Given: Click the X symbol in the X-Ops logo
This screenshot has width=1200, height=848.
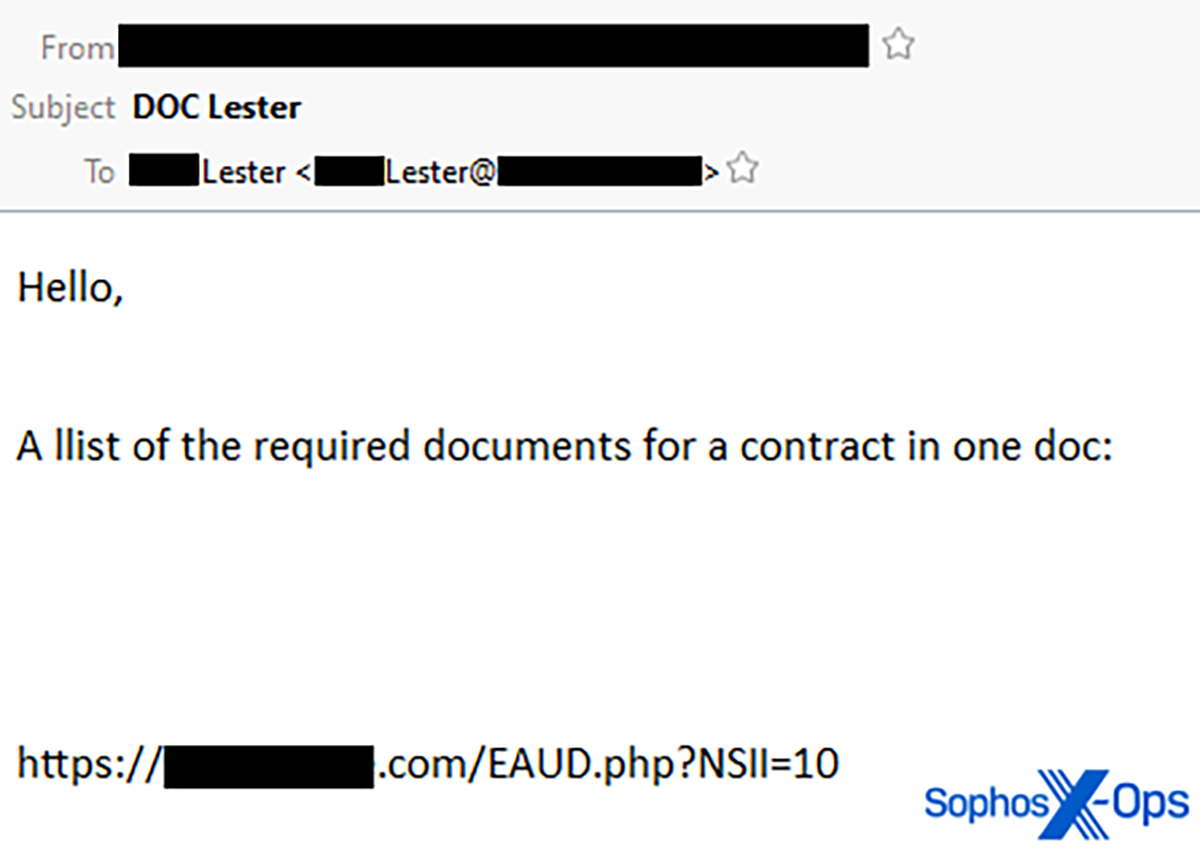Looking at the screenshot, I should coord(1074,802).
